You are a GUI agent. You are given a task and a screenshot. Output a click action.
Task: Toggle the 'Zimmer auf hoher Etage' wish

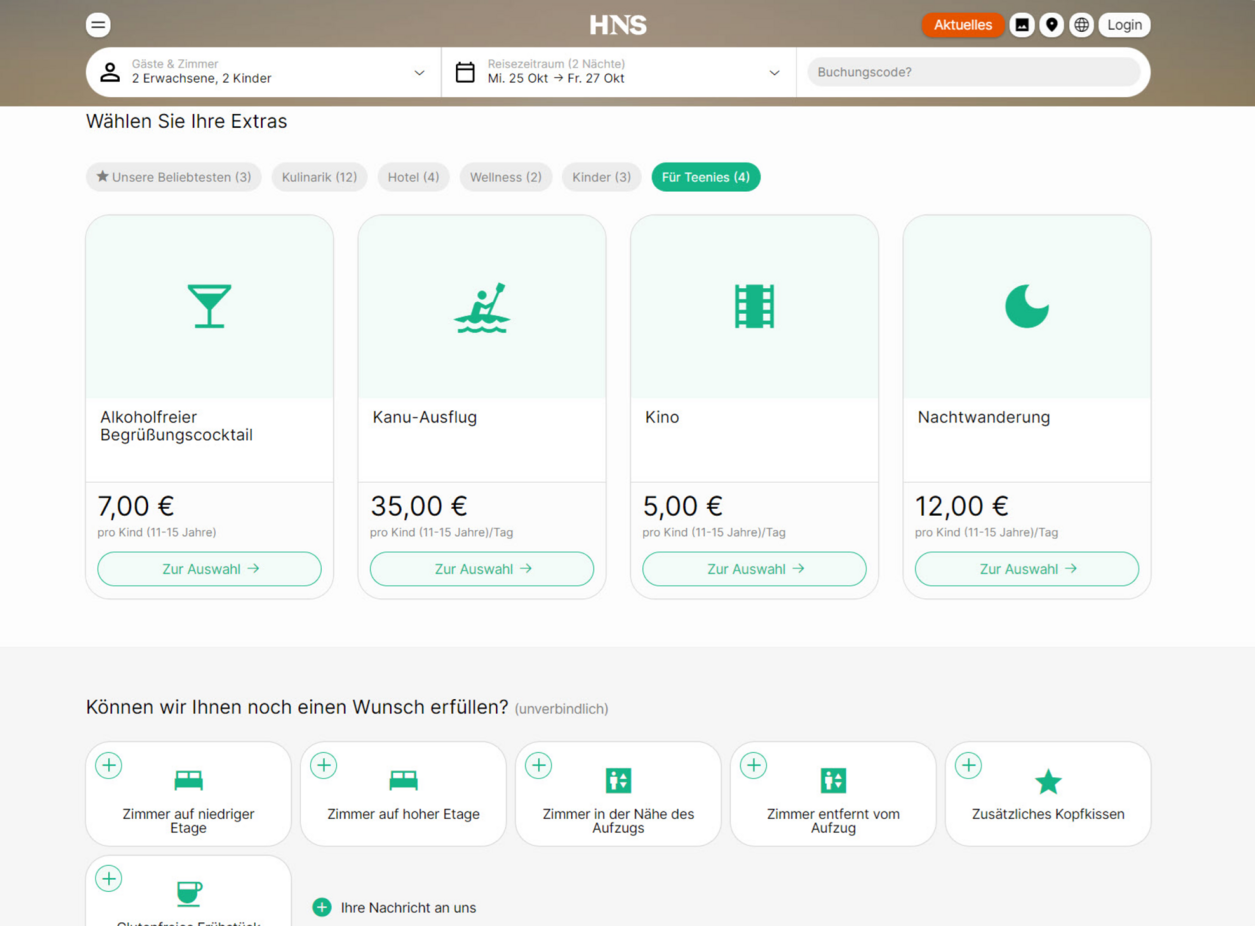324,766
